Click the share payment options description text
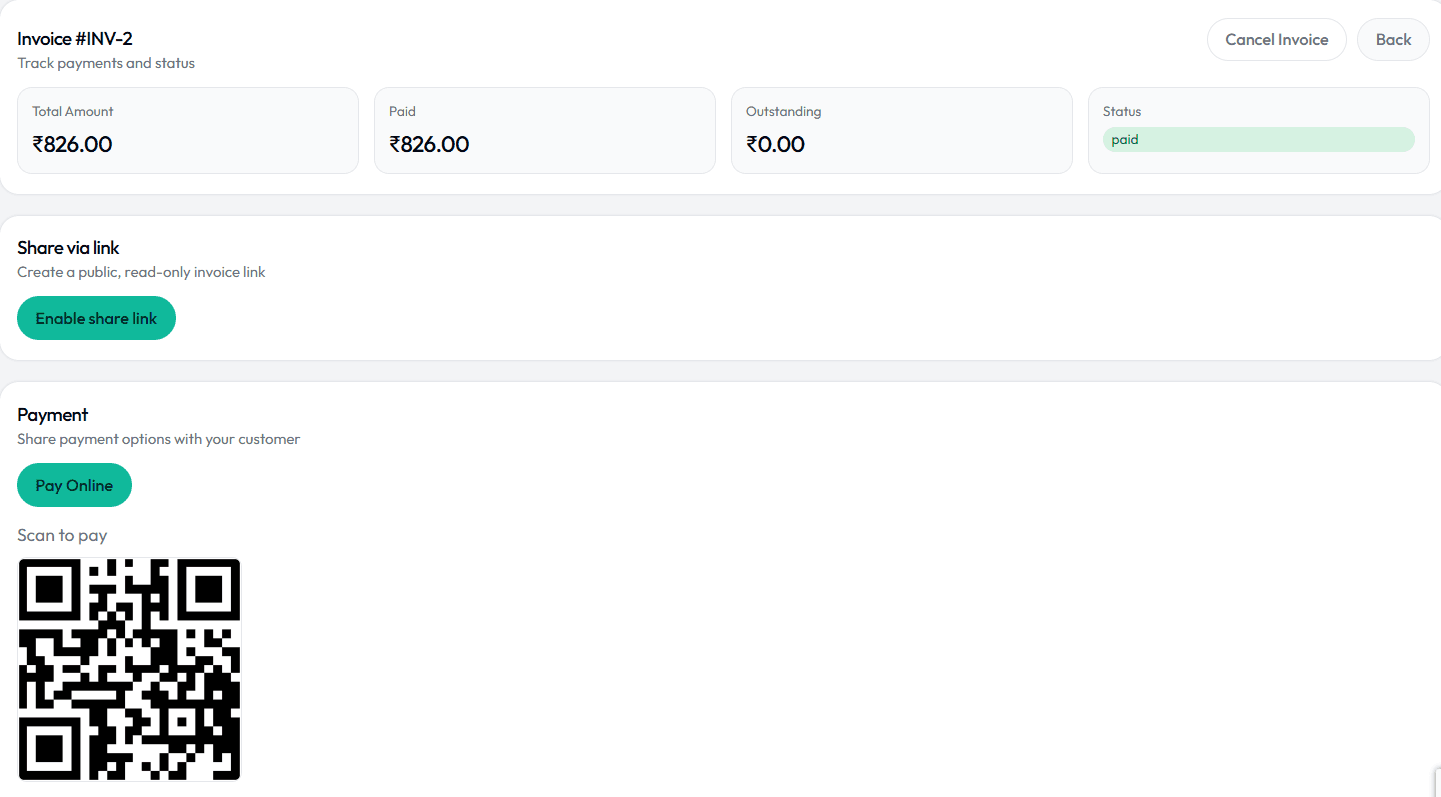 click(x=158, y=438)
